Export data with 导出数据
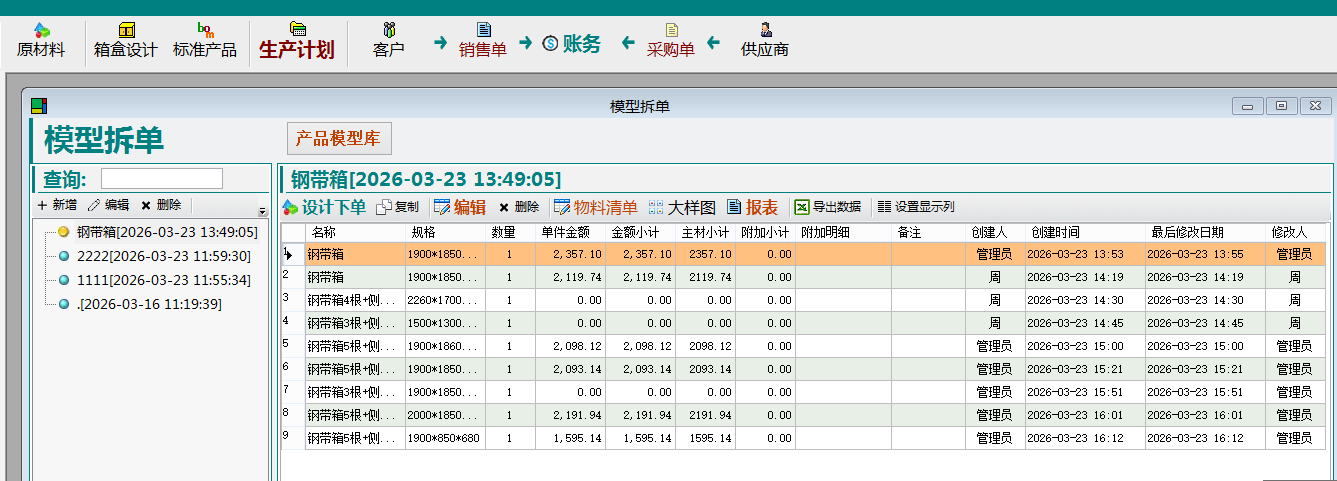This screenshot has width=1337, height=481. 827,207
